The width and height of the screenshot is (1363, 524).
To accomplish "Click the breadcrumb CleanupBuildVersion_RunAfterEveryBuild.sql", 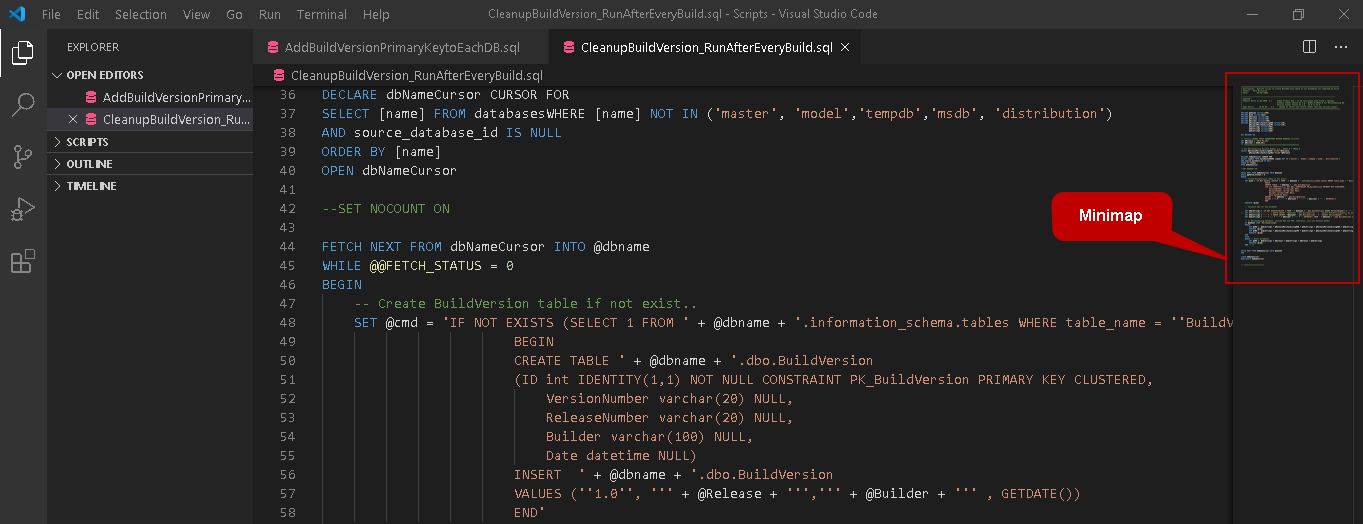I will [x=417, y=75].
